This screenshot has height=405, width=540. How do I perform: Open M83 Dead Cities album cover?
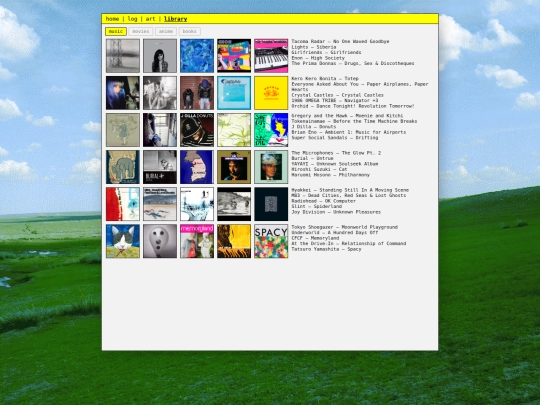coord(160,204)
